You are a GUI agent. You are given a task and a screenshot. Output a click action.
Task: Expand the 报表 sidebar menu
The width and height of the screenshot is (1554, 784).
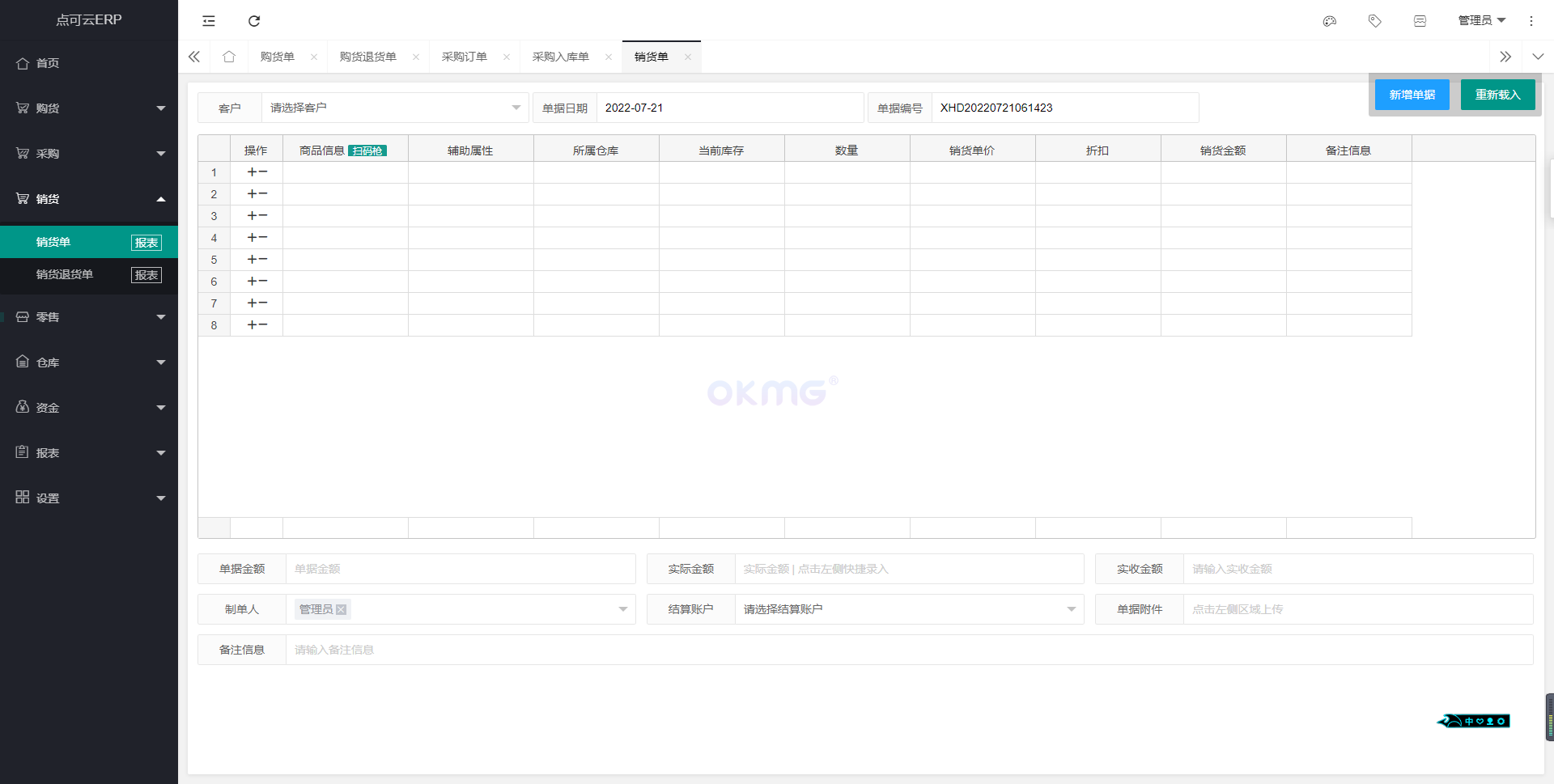89,453
